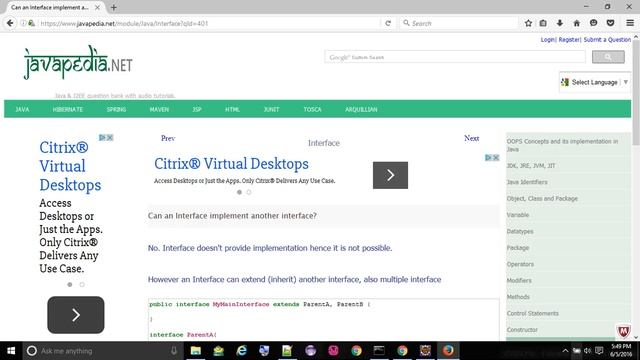Click Submit a Question link
This screenshot has width=640, height=360.
click(x=607, y=40)
